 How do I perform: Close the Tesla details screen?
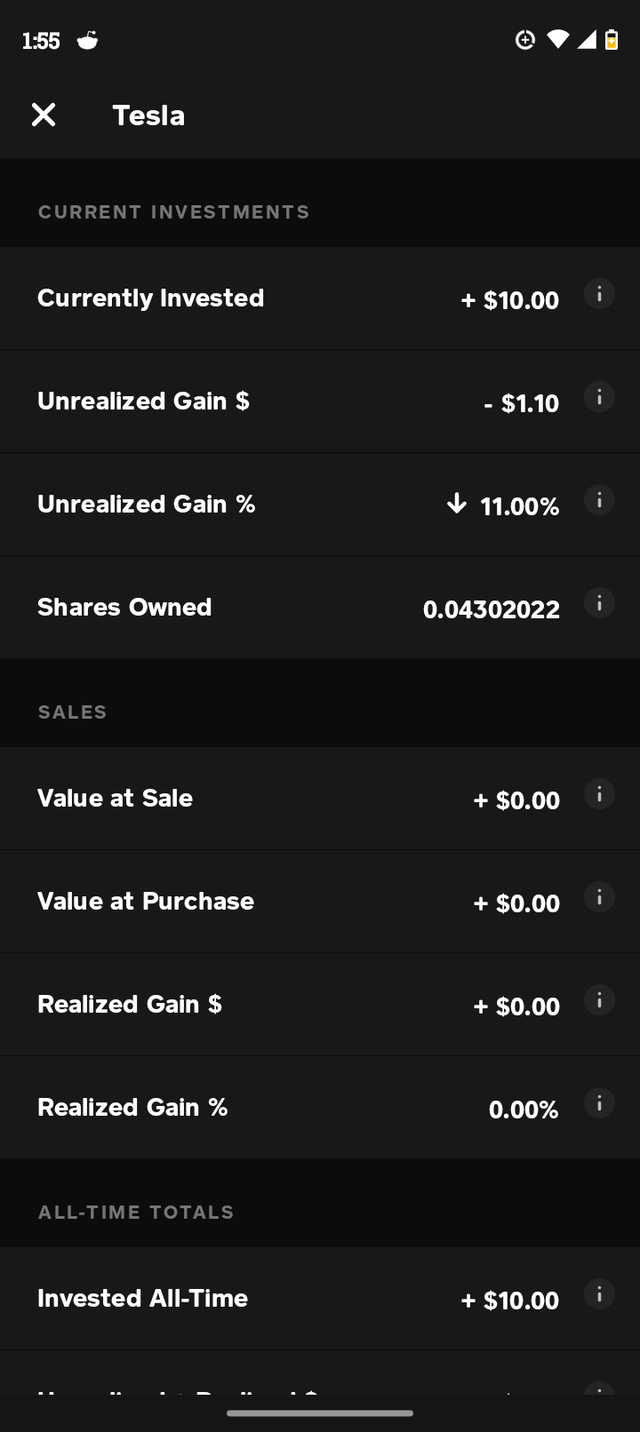44,115
